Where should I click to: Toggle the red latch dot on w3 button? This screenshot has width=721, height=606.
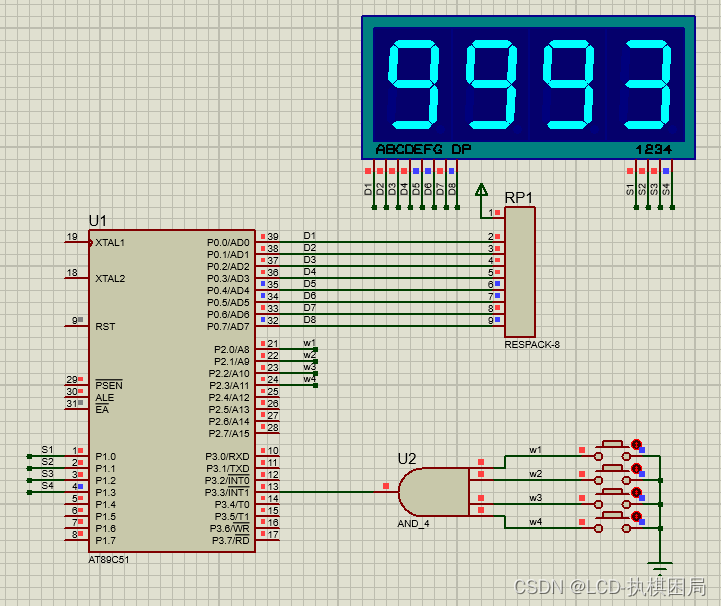point(636,492)
